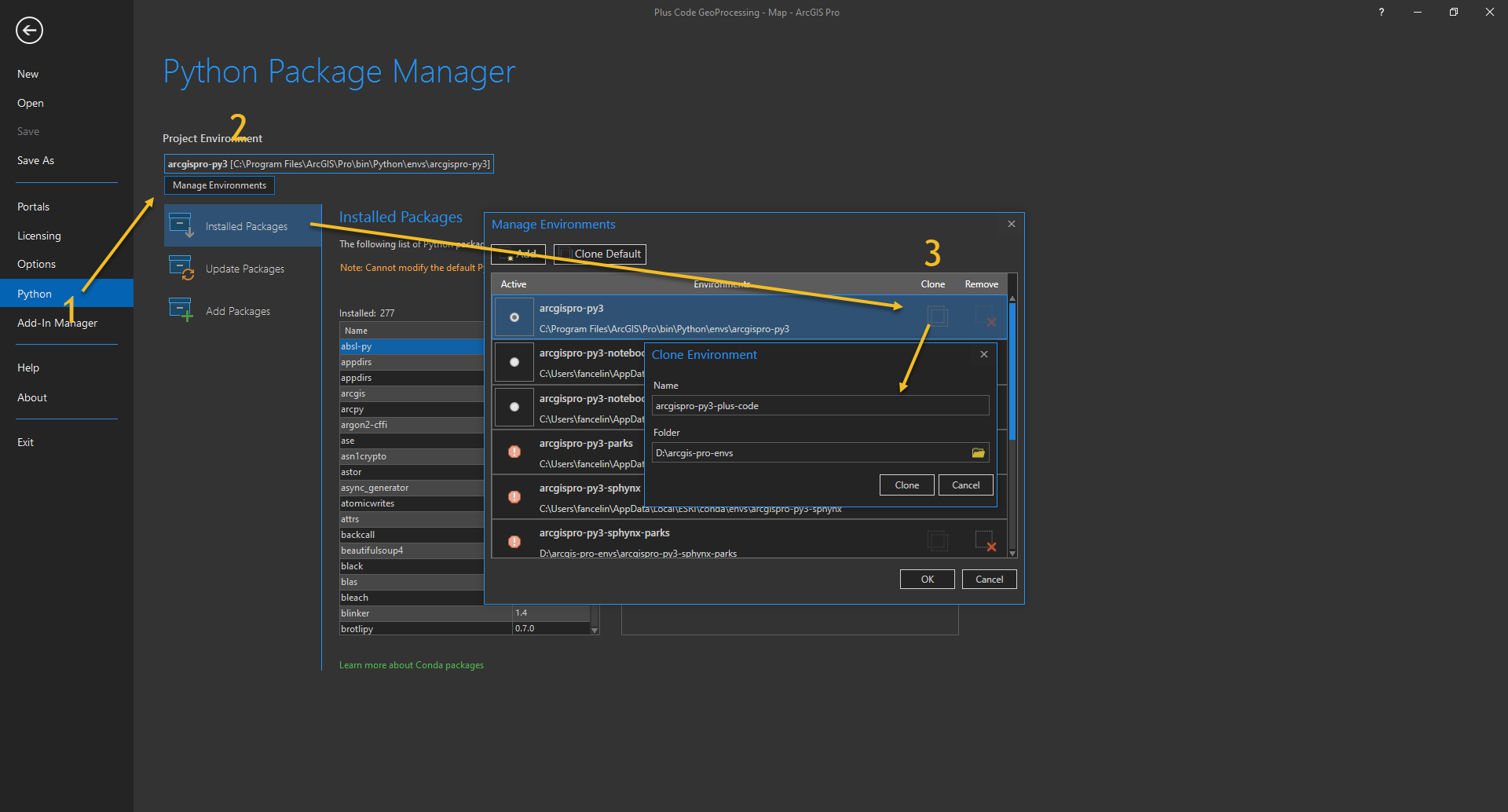Image resolution: width=1508 pixels, height=812 pixels.
Task: Close the Clone Environment dialog
Action: [984, 354]
